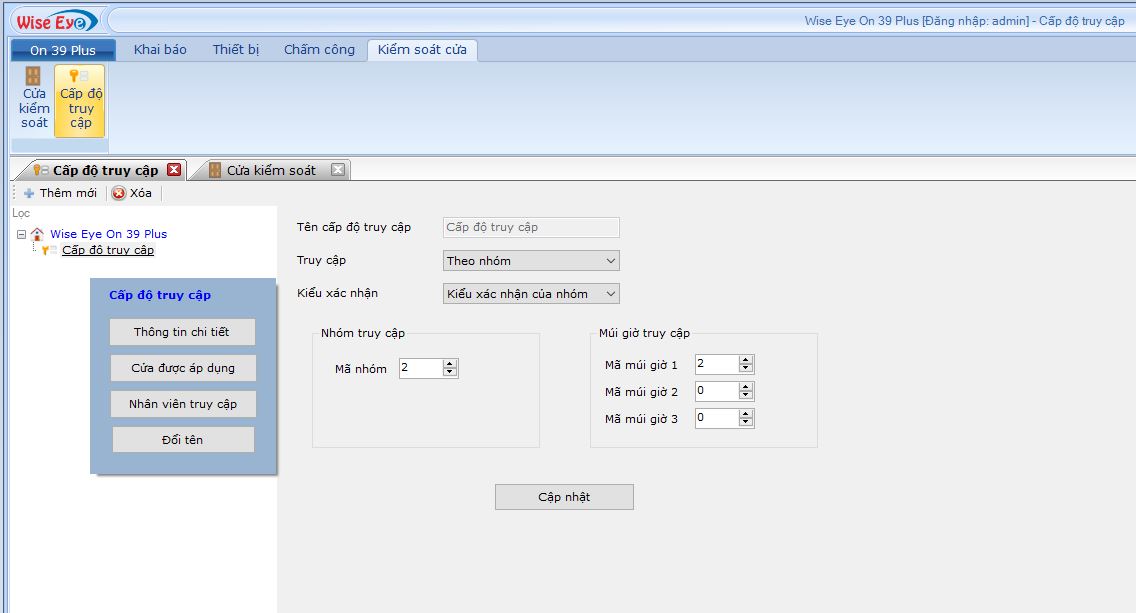This screenshot has height=613, width=1136.
Task: Click the Nhân viên truy cập button
Action: click(183, 404)
